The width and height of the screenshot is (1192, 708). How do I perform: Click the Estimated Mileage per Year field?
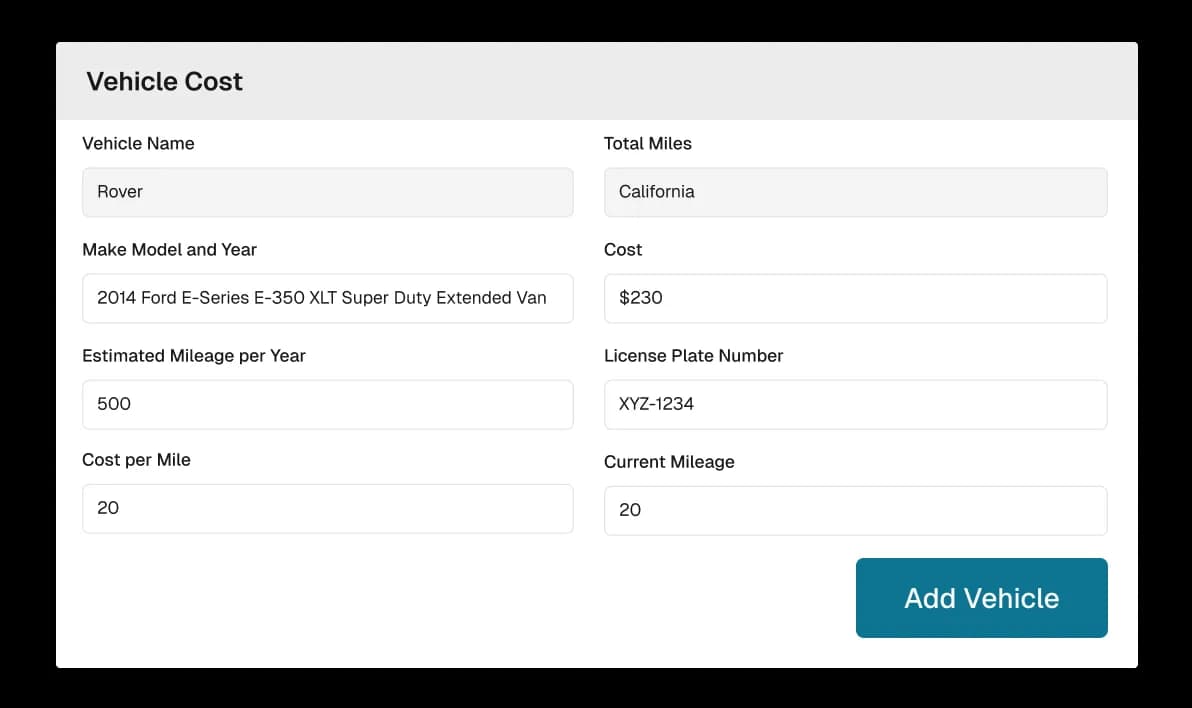tap(328, 404)
